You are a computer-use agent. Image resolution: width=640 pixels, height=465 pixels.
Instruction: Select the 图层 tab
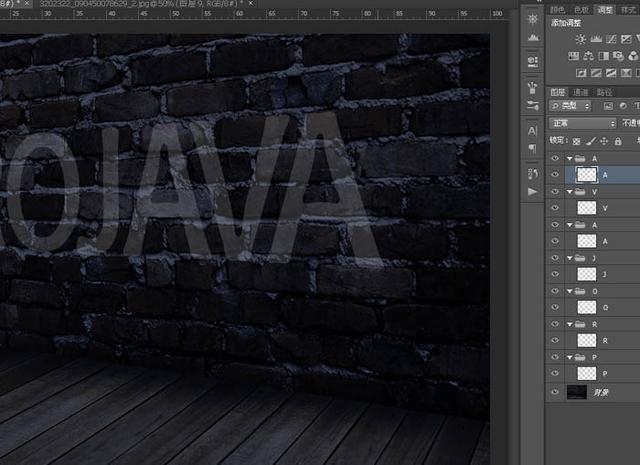pyautogui.click(x=558, y=92)
